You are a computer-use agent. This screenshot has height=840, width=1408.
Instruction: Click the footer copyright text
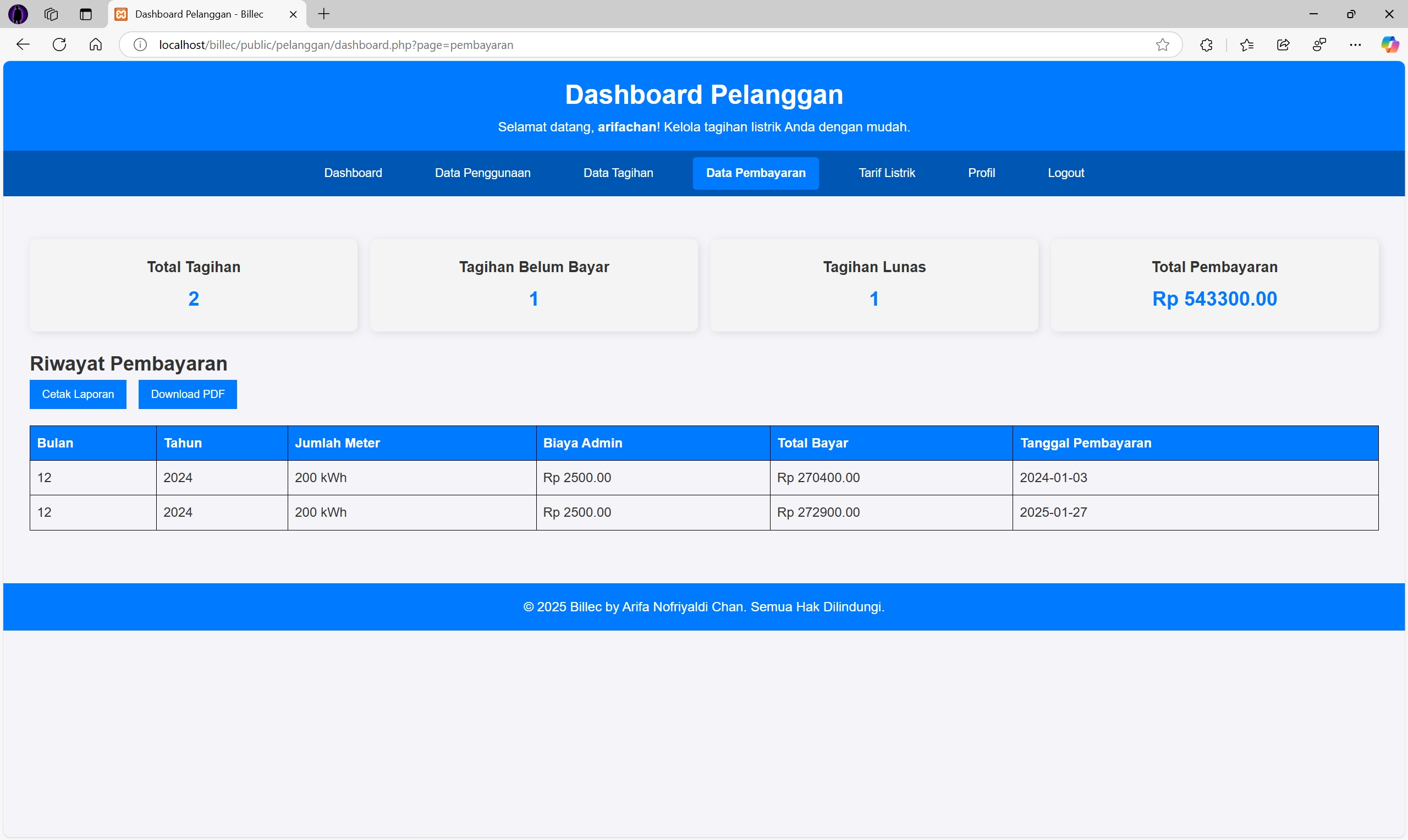703,607
